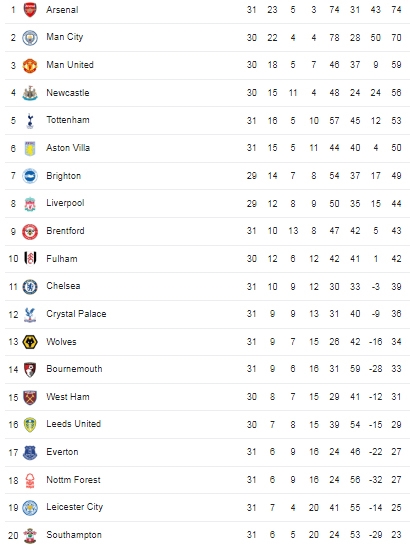Select the Newcastle crest icon
The image size is (410, 548).
30,93
